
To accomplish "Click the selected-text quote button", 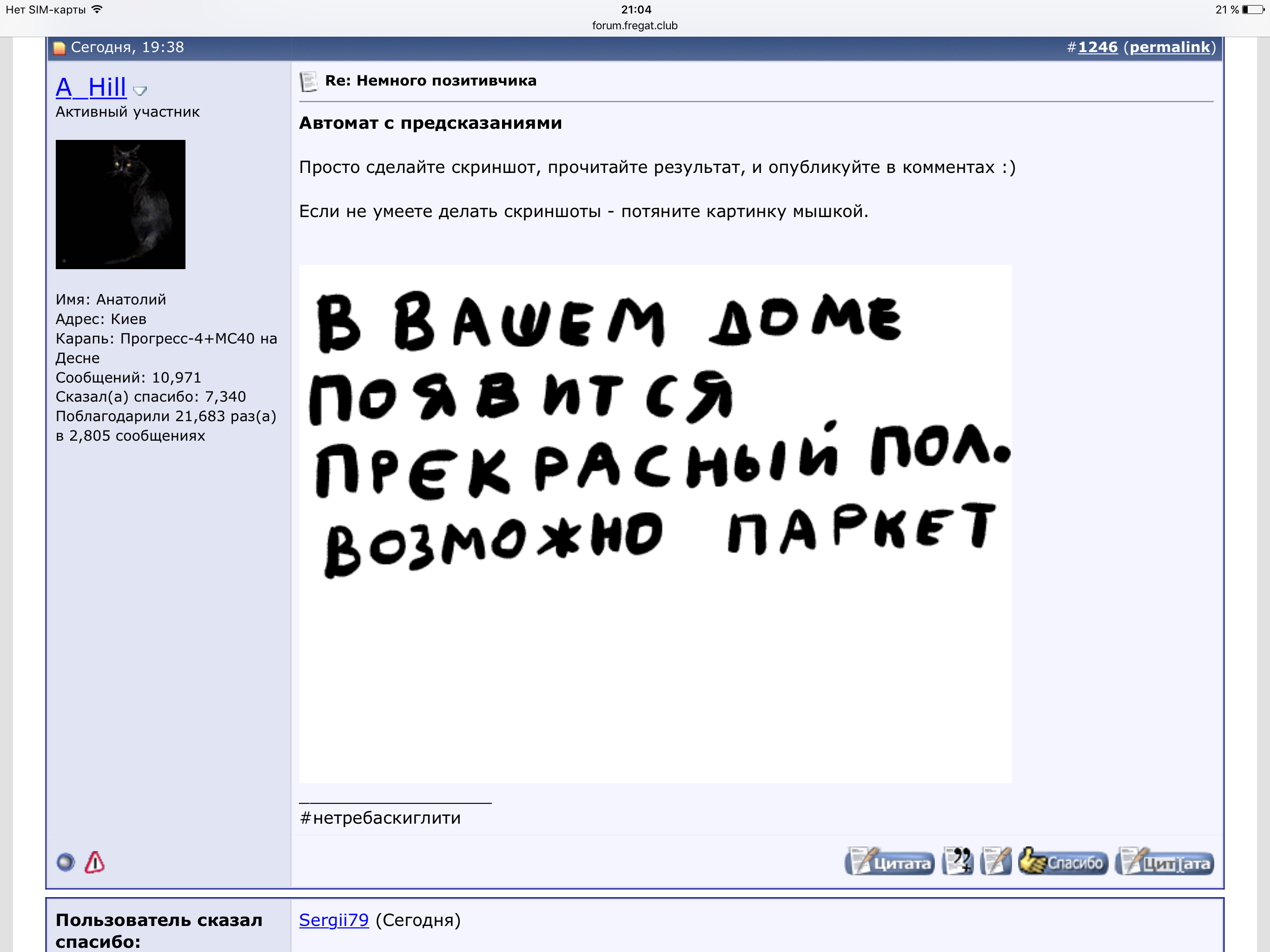I will coord(1164,862).
